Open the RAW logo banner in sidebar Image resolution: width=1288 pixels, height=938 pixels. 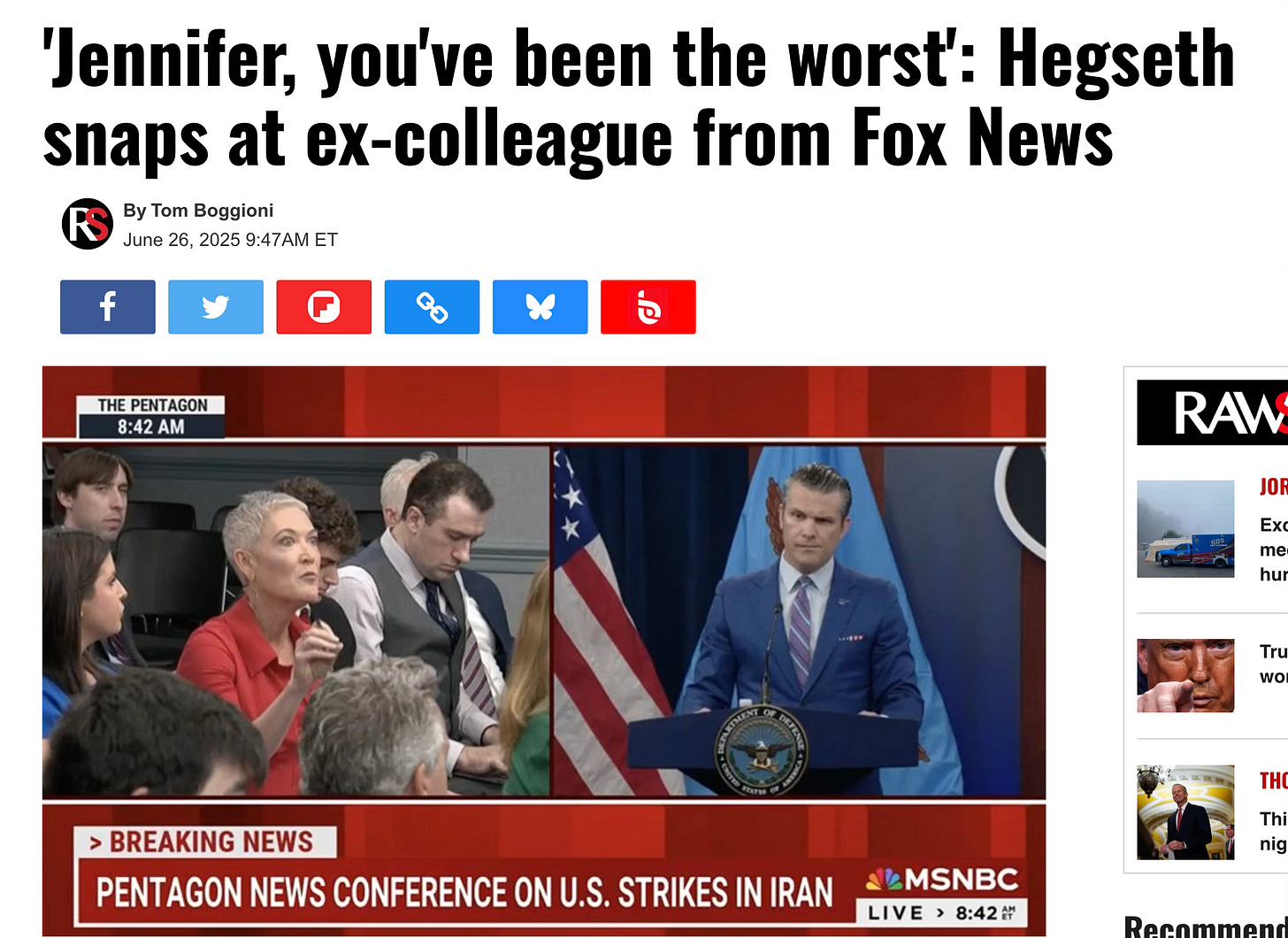point(1212,412)
